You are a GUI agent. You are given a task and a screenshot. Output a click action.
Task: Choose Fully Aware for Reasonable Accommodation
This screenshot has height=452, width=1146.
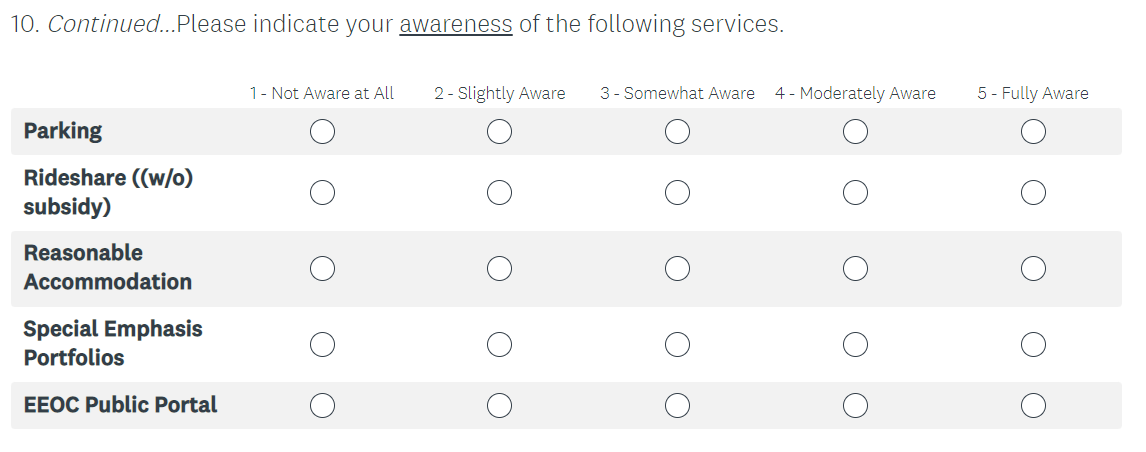coord(1033,268)
